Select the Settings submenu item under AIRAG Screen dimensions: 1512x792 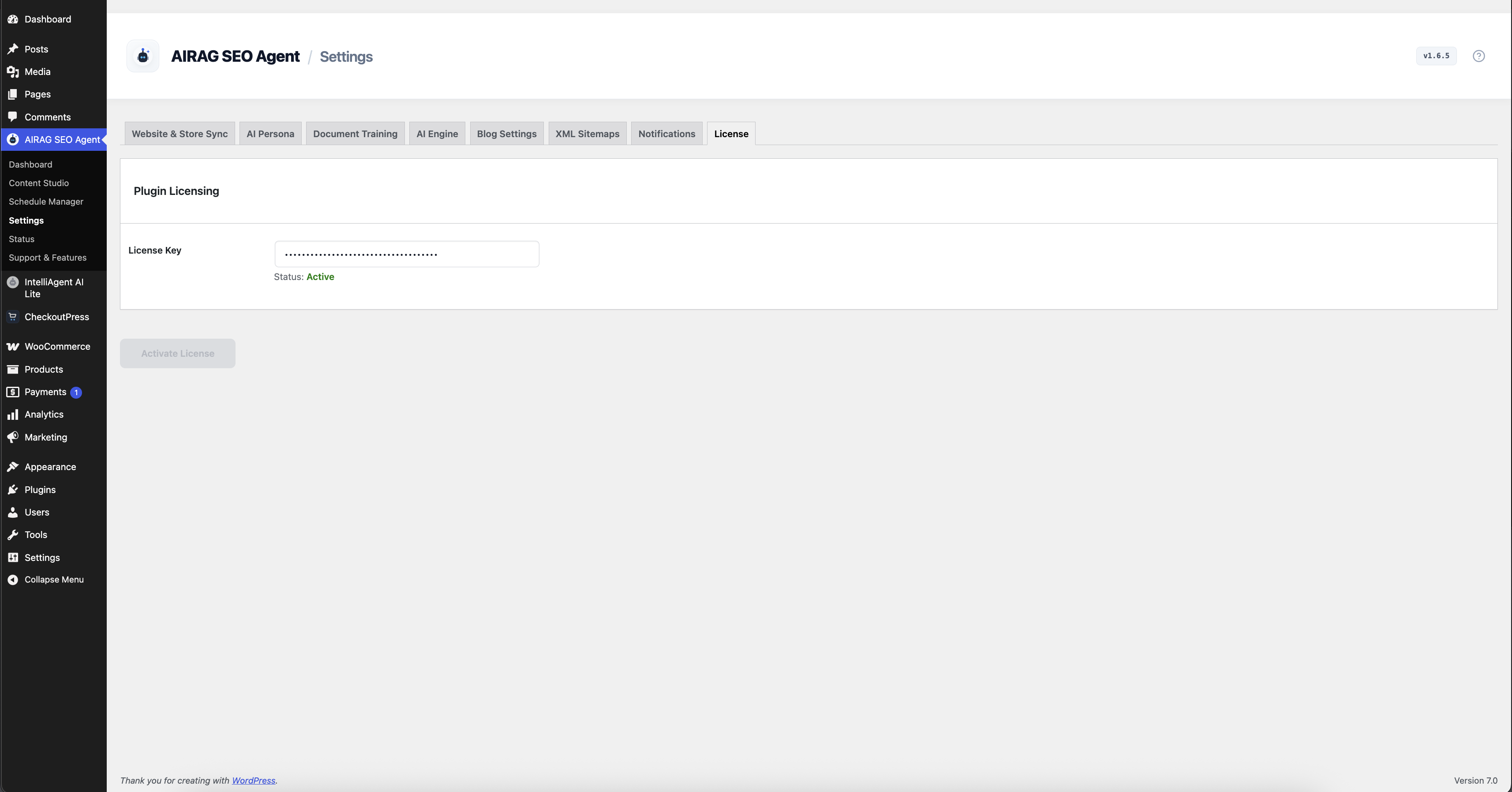(26, 220)
